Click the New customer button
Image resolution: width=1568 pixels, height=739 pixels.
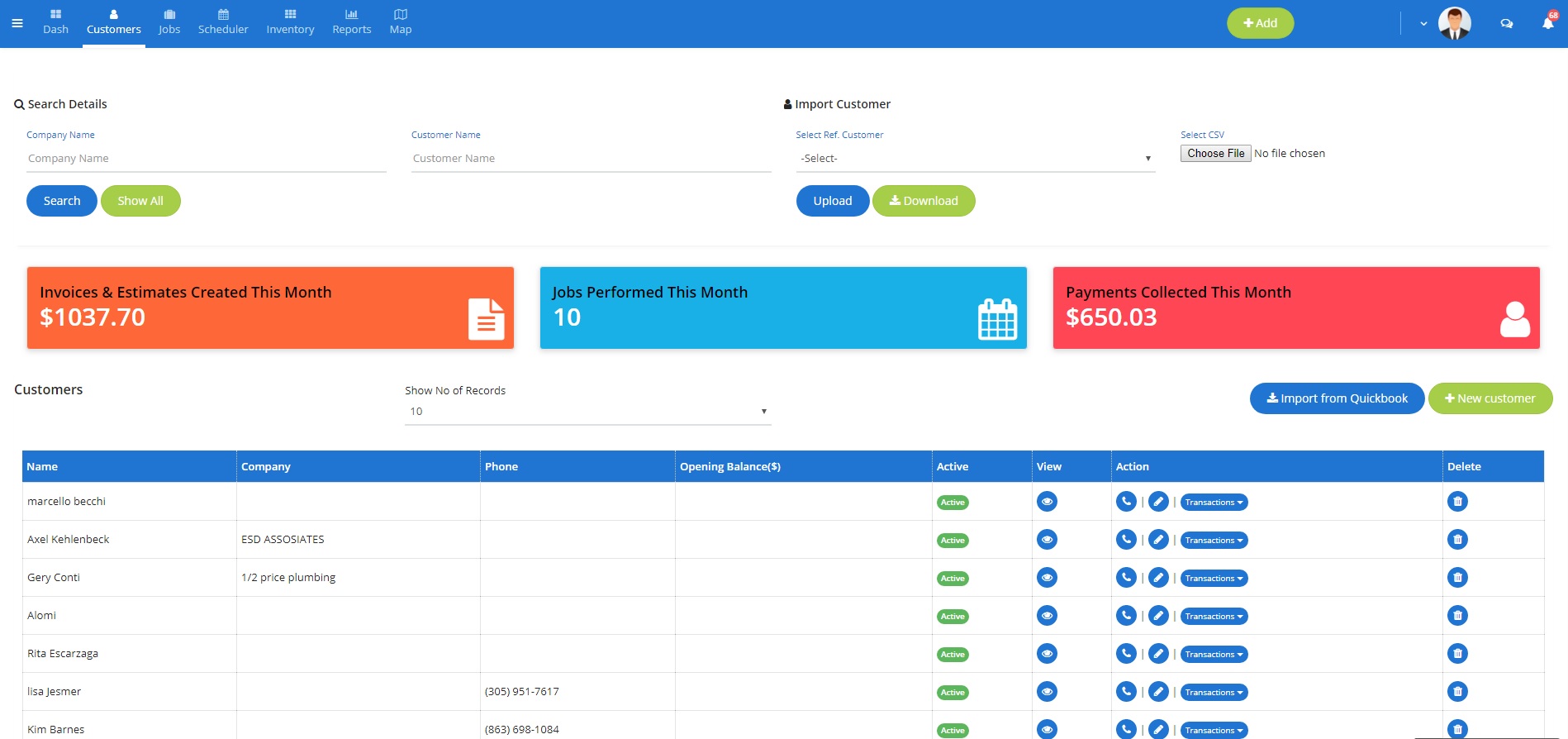[1490, 398]
